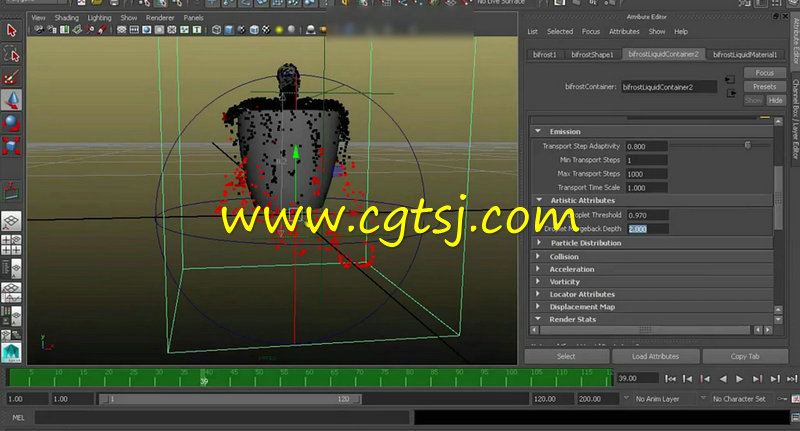
Task: Jump to end of playback range
Action: click(x=791, y=378)
